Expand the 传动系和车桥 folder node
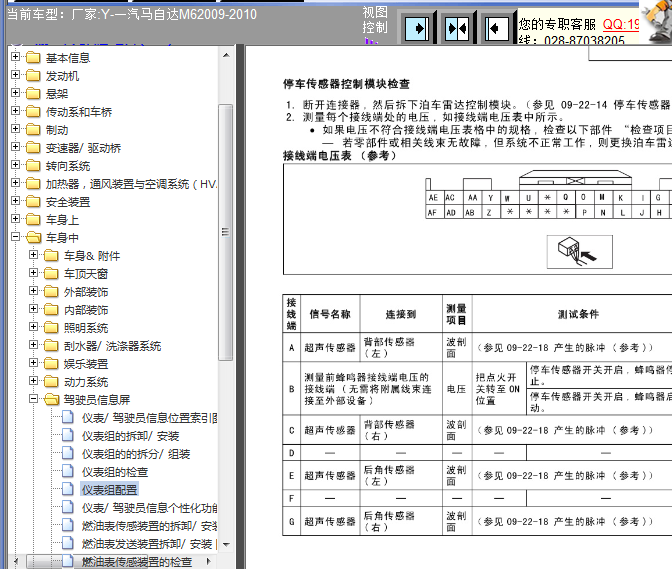 15,111
